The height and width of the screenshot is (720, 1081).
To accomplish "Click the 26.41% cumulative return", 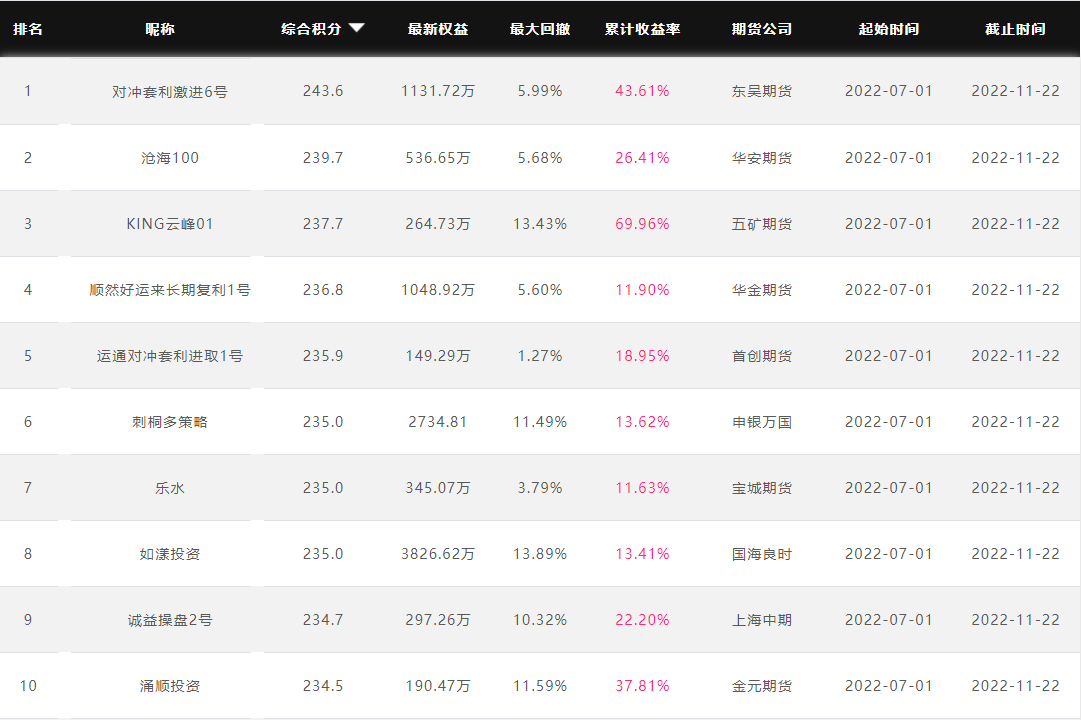I will [643, 158].
